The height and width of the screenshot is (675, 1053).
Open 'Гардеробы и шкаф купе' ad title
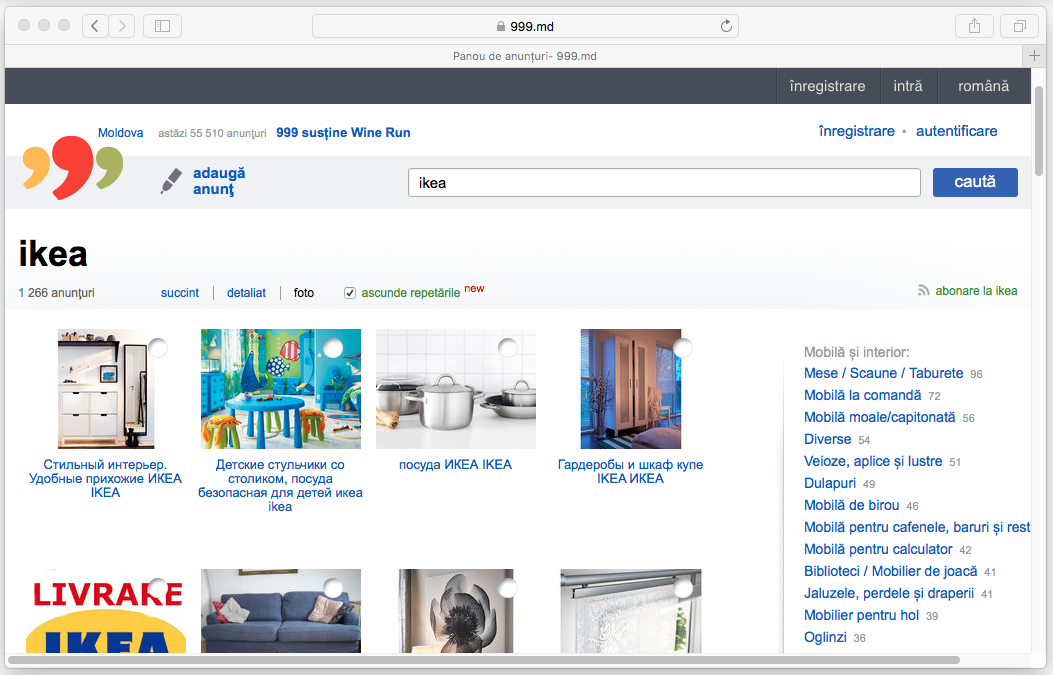tap(631, 471)
